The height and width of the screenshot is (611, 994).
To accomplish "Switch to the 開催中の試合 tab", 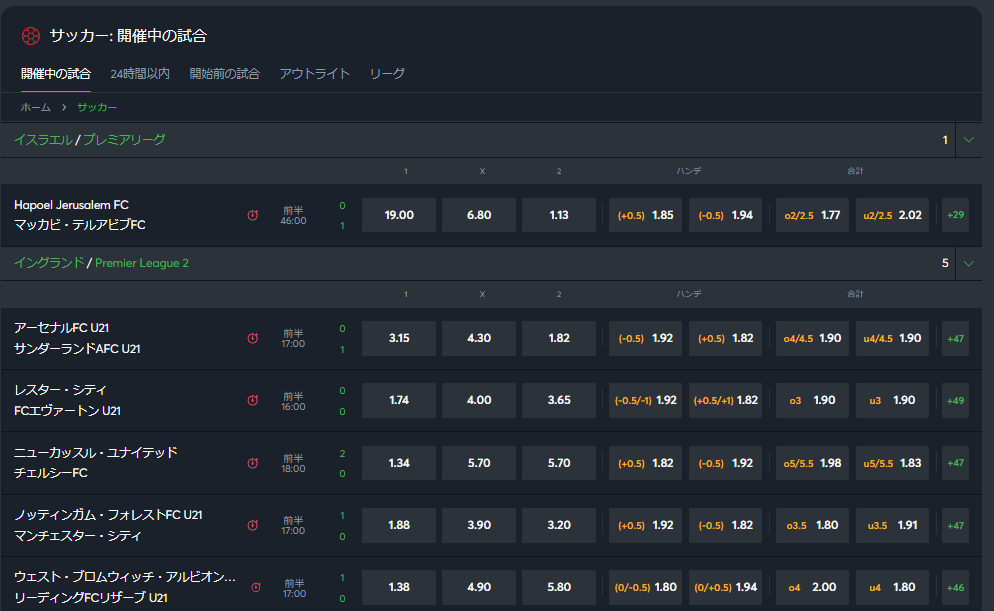I will pyautogui.click(x=56, y=74).
